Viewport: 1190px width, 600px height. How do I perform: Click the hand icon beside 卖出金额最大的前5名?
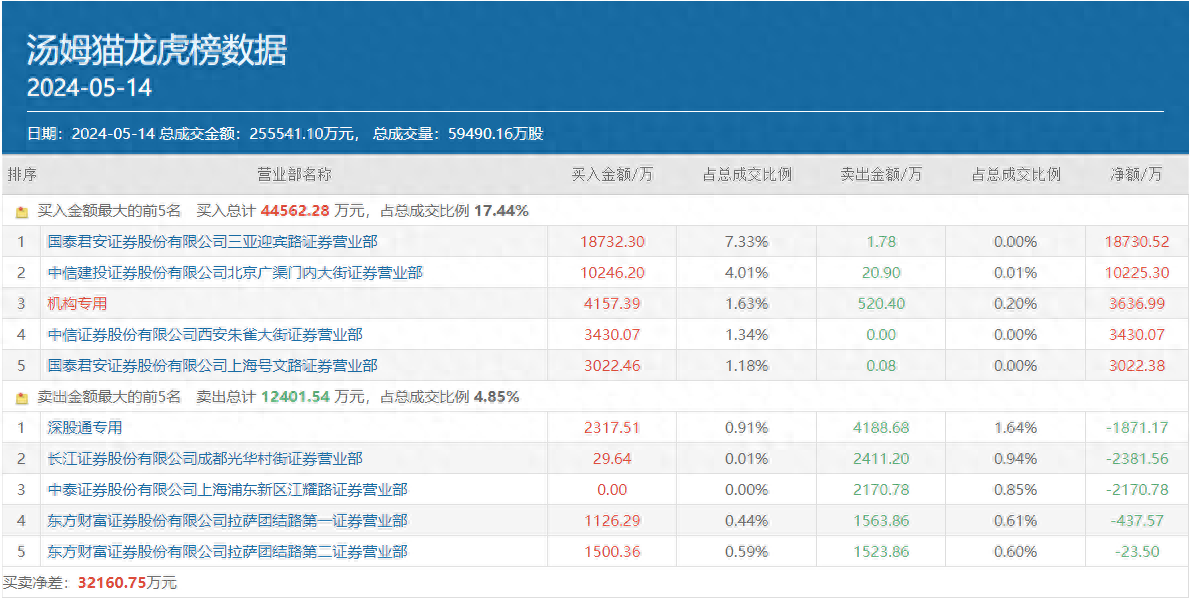tap(22, 397)
